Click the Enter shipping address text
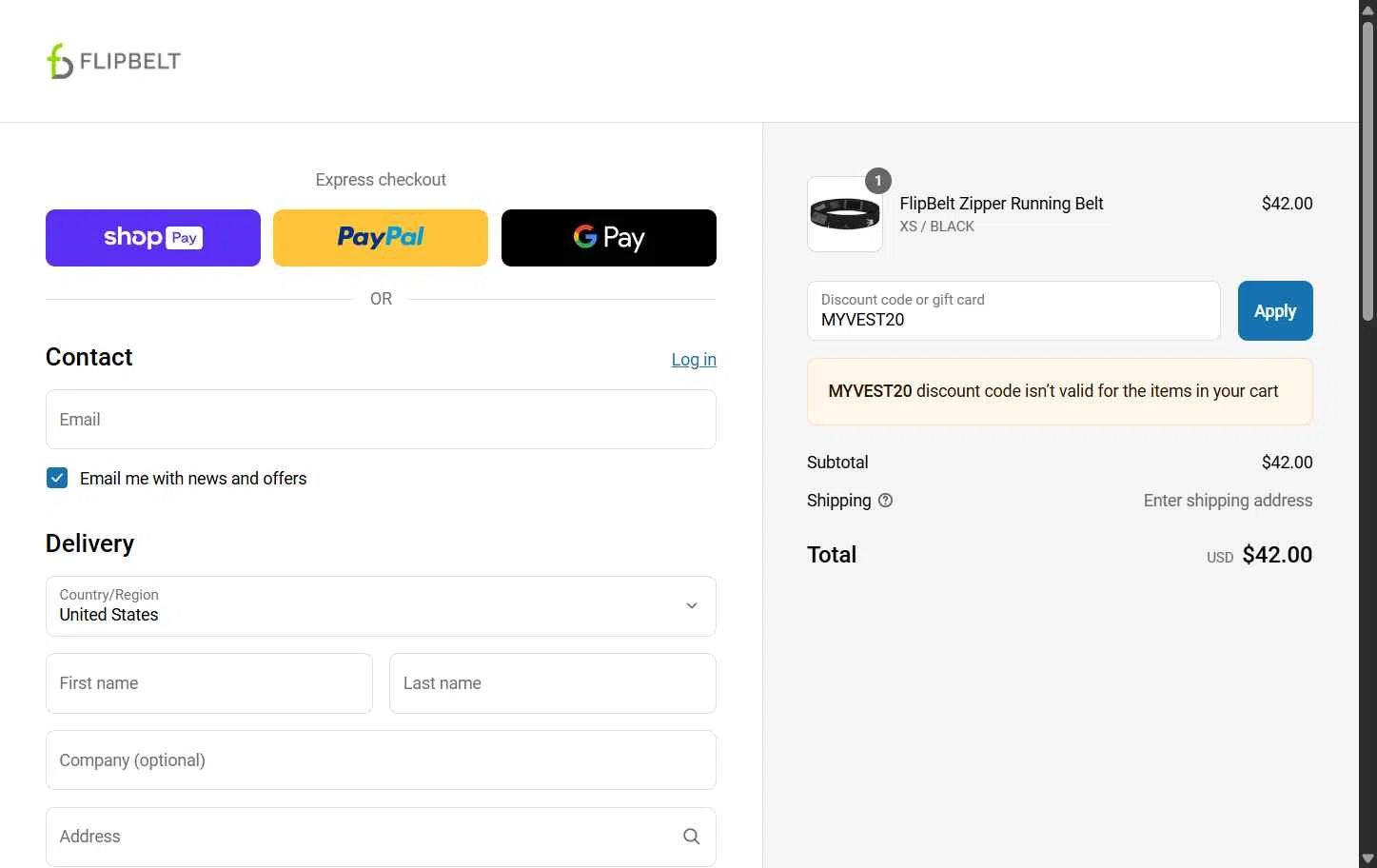1377x868 pixels. [1228, 501]
